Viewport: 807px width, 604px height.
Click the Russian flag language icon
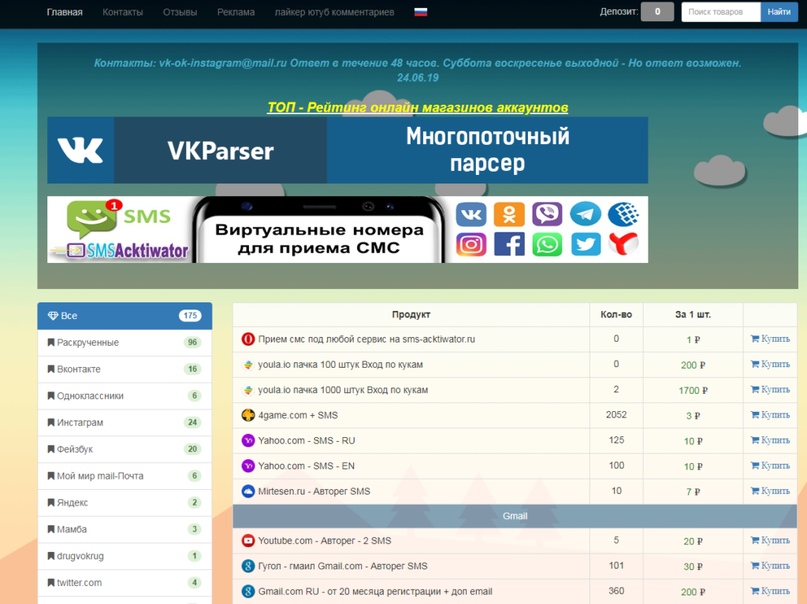[420, 12]
